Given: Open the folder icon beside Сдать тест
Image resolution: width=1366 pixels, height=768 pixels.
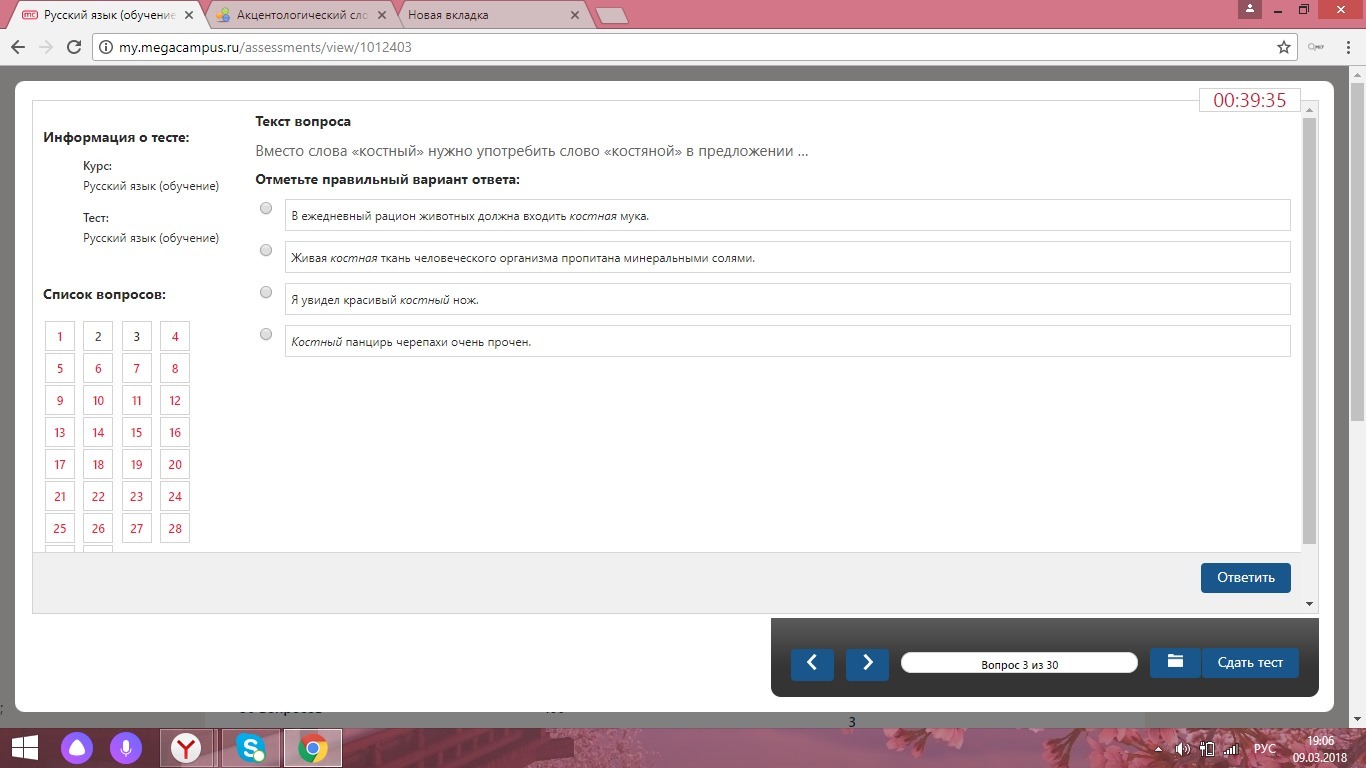Looking at the screenshot, I should (1175, 662).
